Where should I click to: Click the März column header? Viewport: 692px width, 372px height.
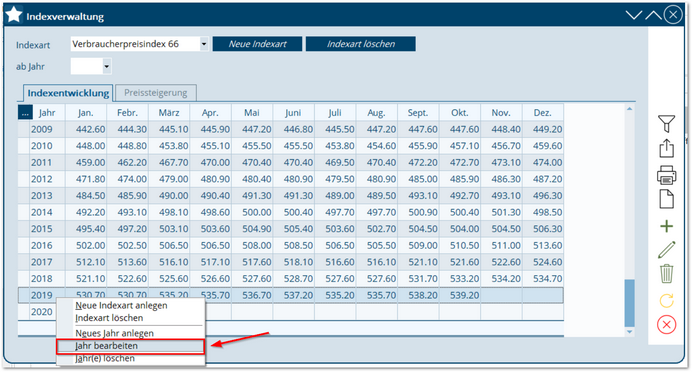169,113
